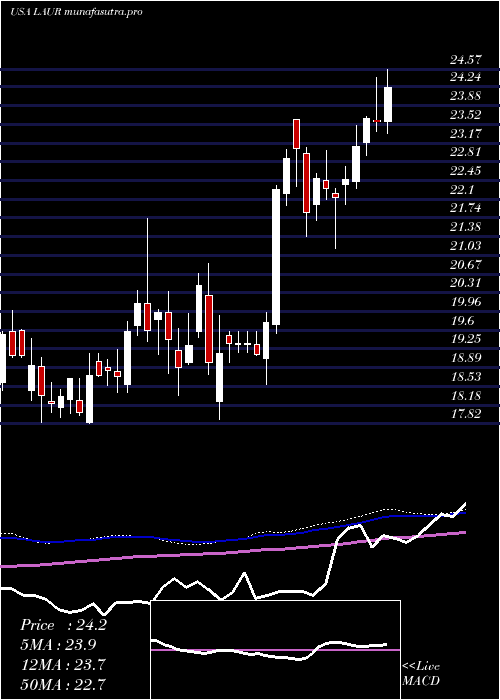Click the 12MA : 23.7 label
The image size is (500, 700).
[x=62, y=665]
